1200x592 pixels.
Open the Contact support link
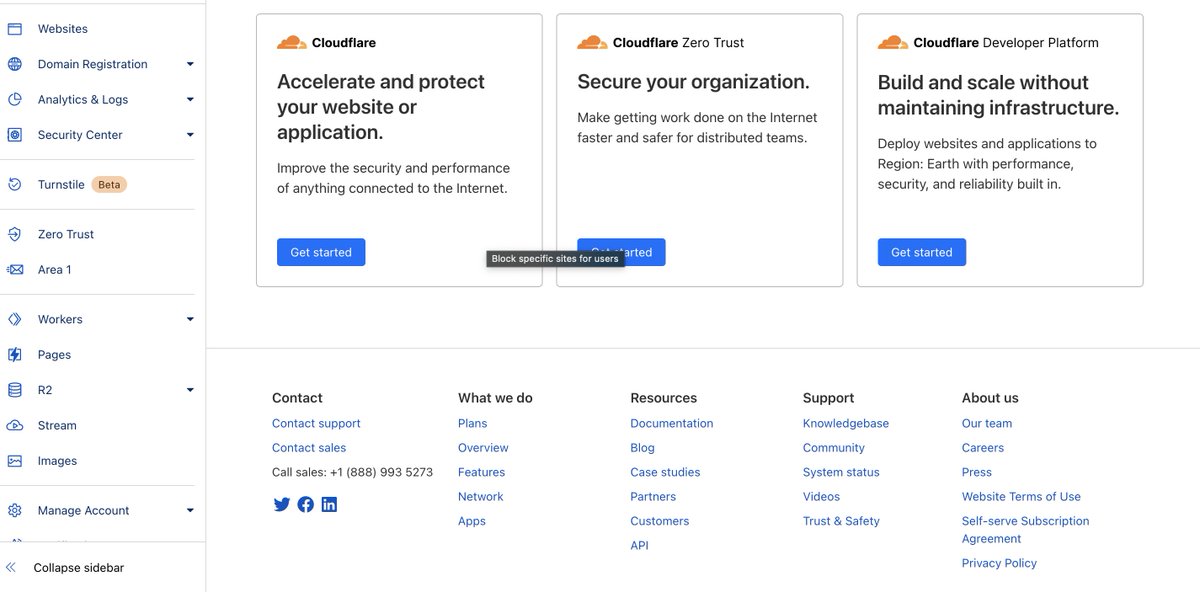[x=316, y=423]
